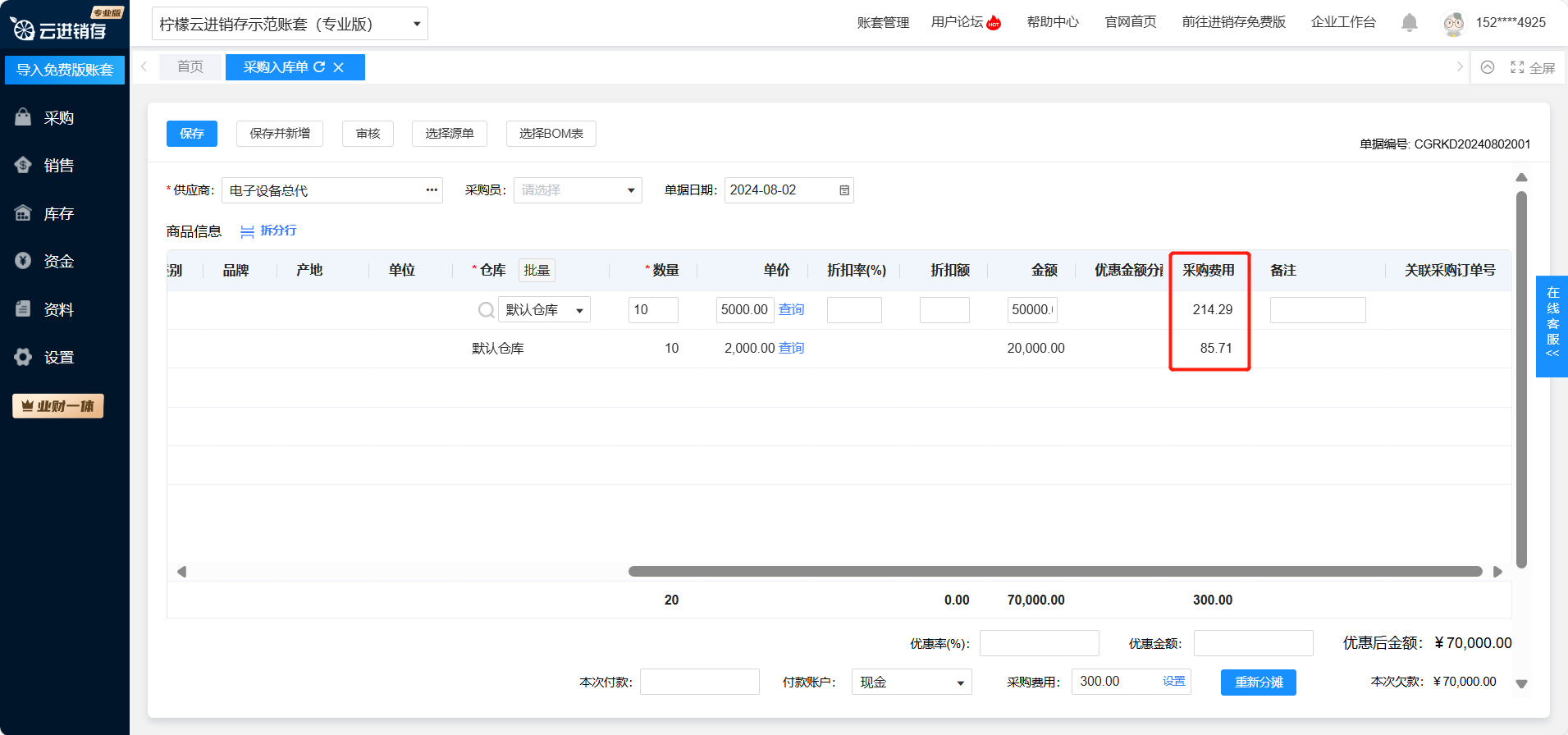Click the 选择源单 button

(x=450, y=134)
